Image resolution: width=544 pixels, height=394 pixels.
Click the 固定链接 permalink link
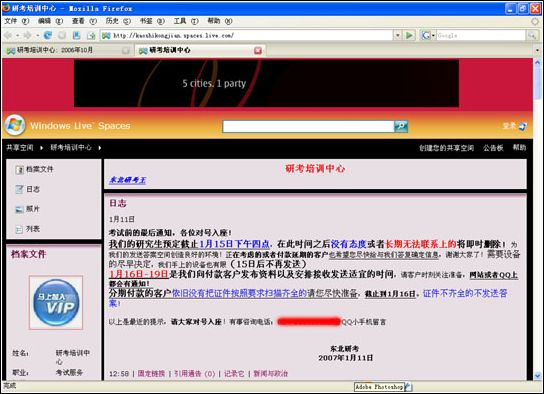pos(151,374)
